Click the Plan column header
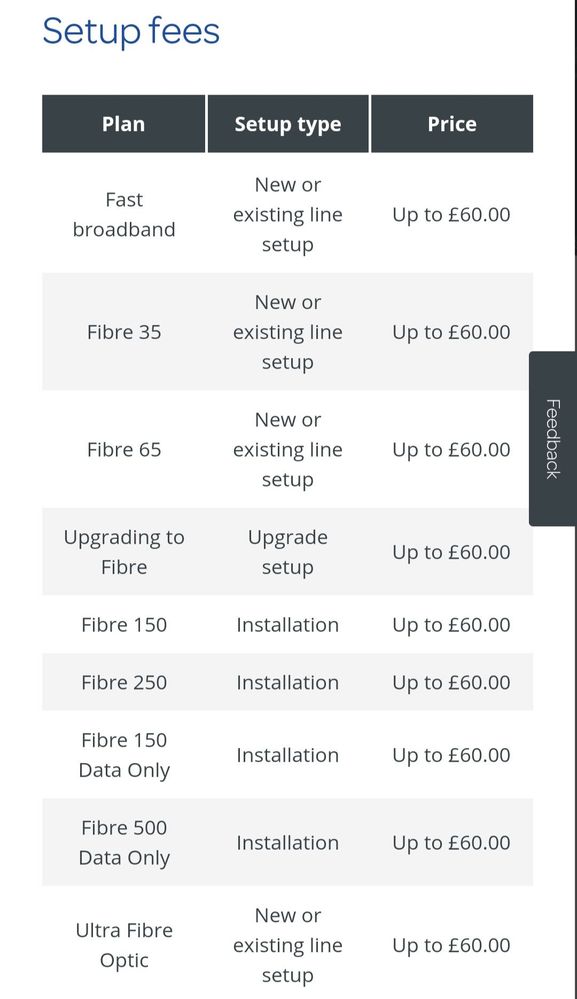The image size is (577, 999). coord(124,124)
